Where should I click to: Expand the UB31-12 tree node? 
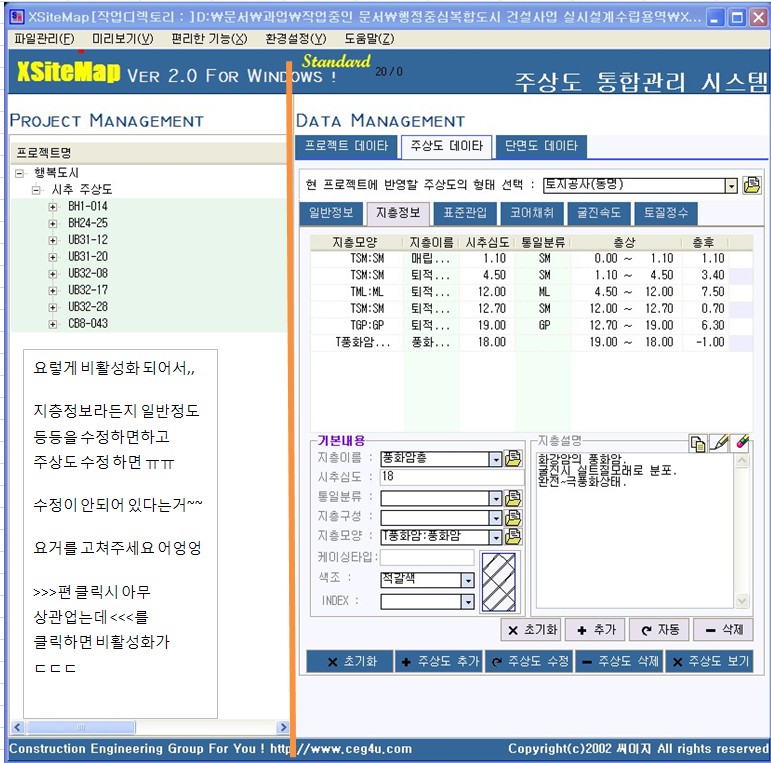[x=53, y=240]
